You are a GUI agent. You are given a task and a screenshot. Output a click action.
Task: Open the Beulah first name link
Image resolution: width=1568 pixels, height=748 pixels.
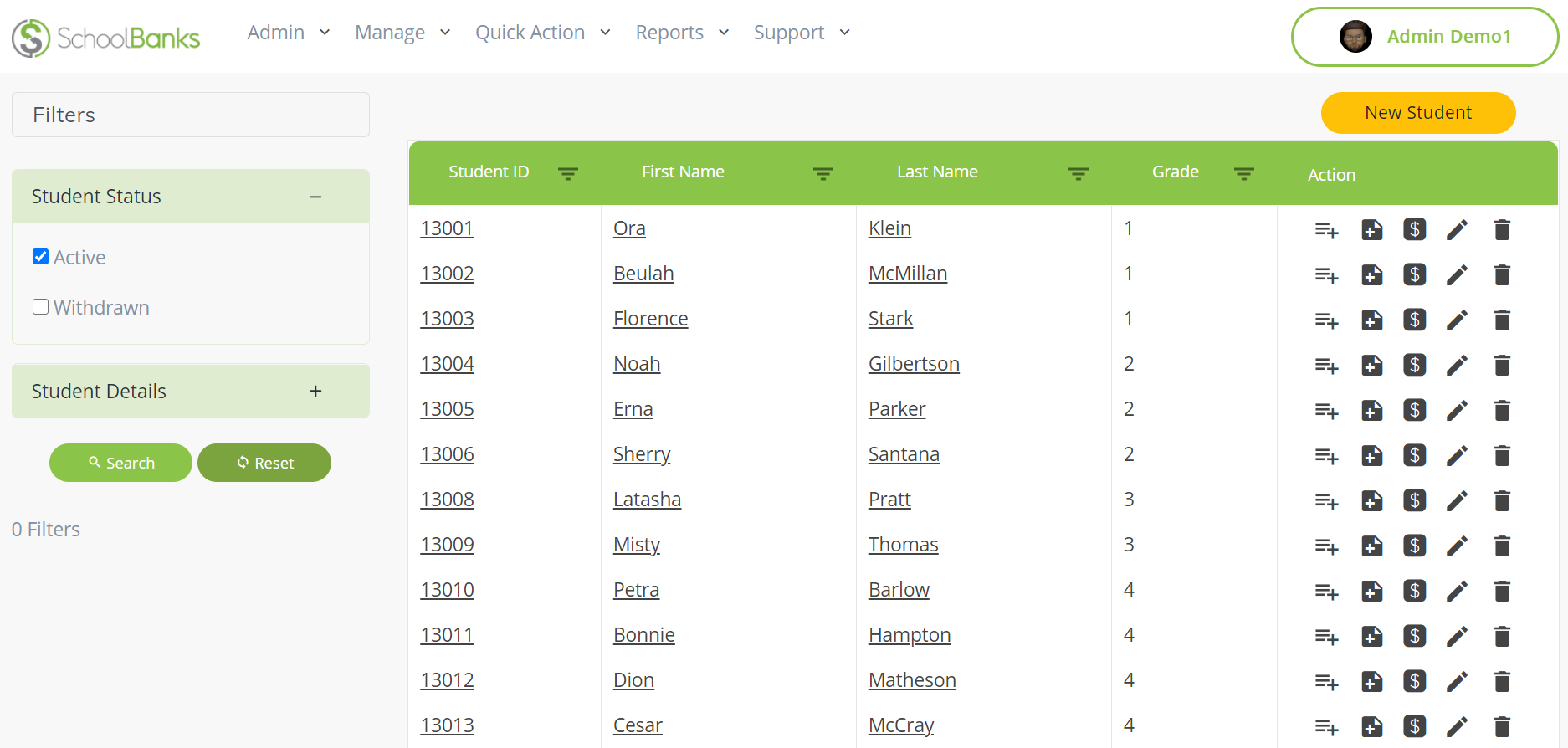(x=643, y=274)
